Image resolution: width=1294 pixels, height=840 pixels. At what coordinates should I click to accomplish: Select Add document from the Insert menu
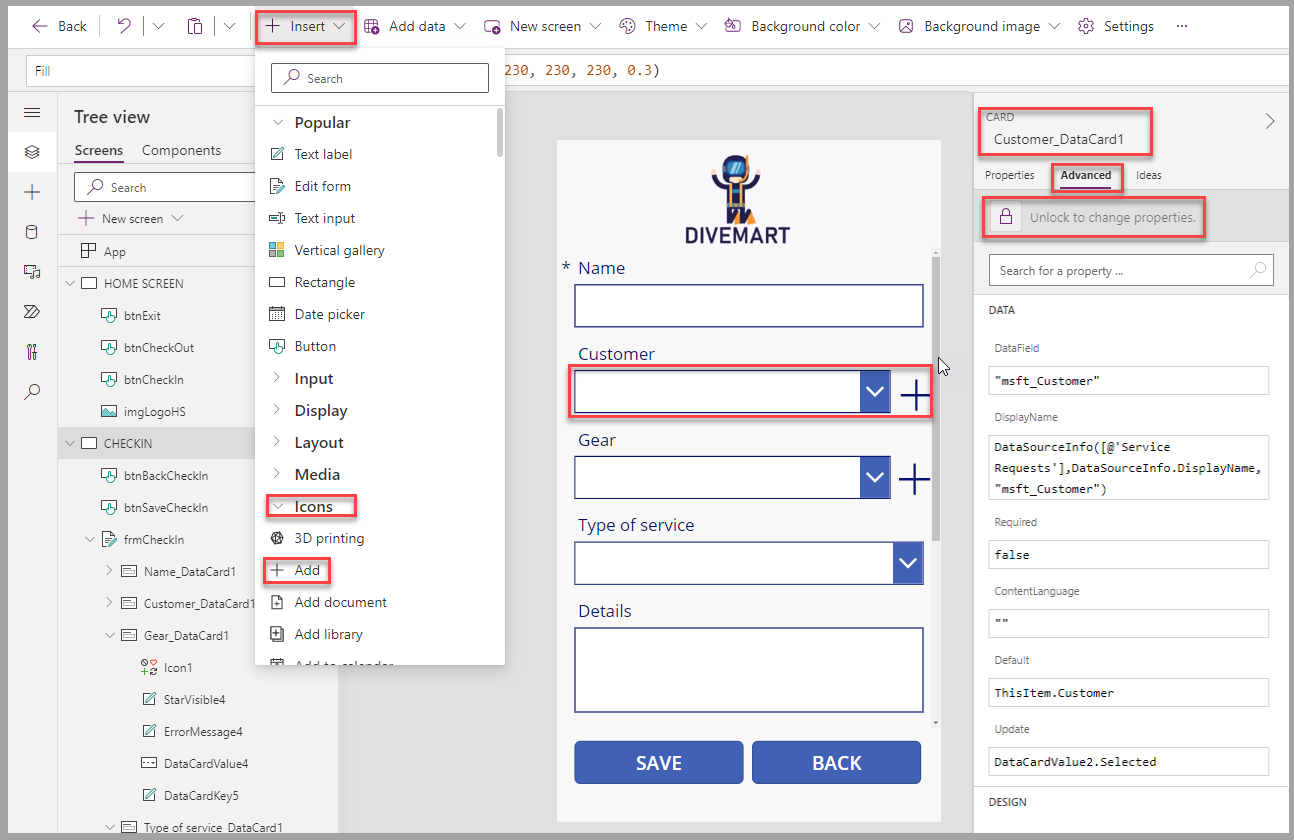pyautogui.click(x=338, y=602)
